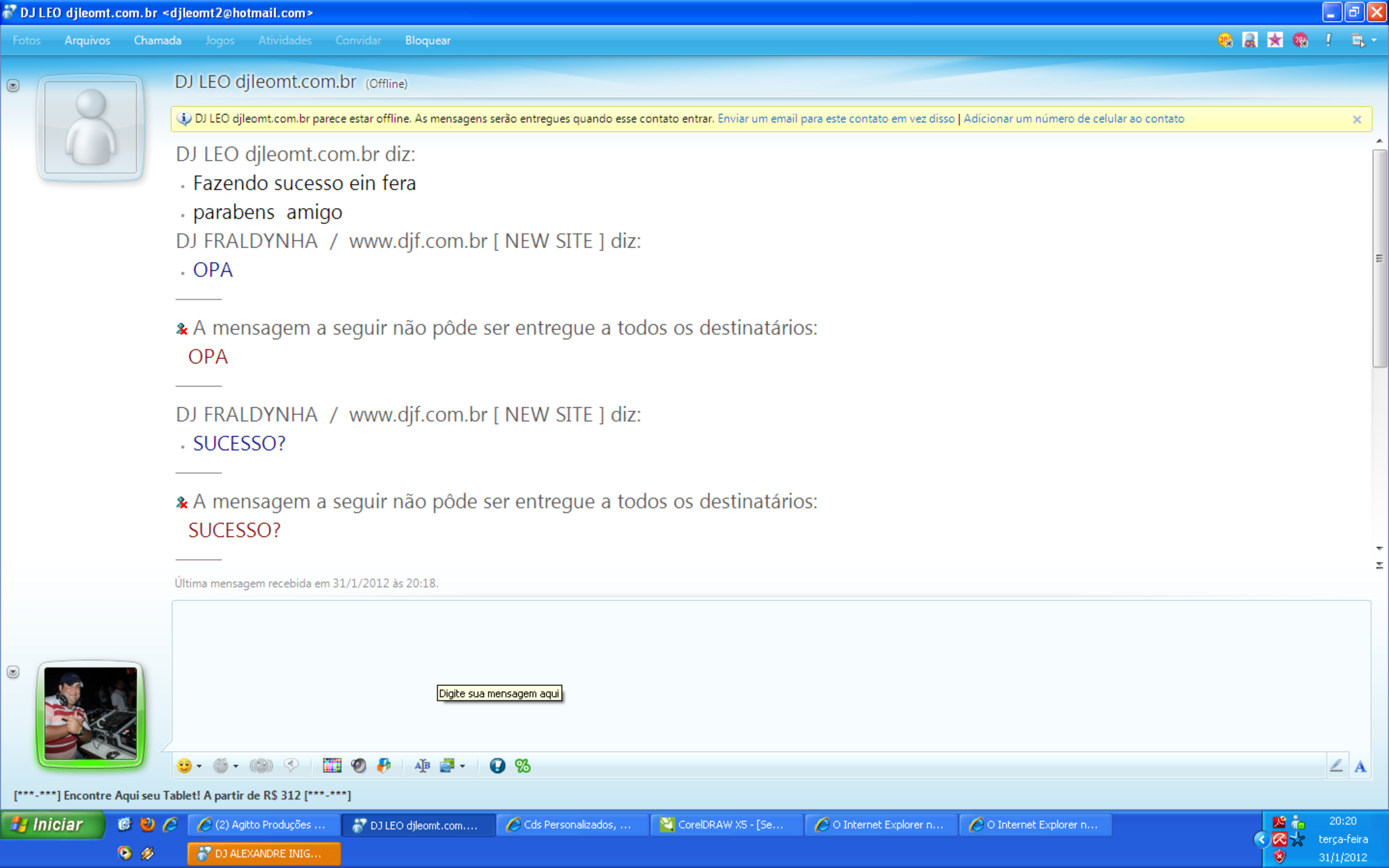The image size is (1389, 868).
Task: Launch Internet Explorer from quick launch
Action: click(170, 824)
